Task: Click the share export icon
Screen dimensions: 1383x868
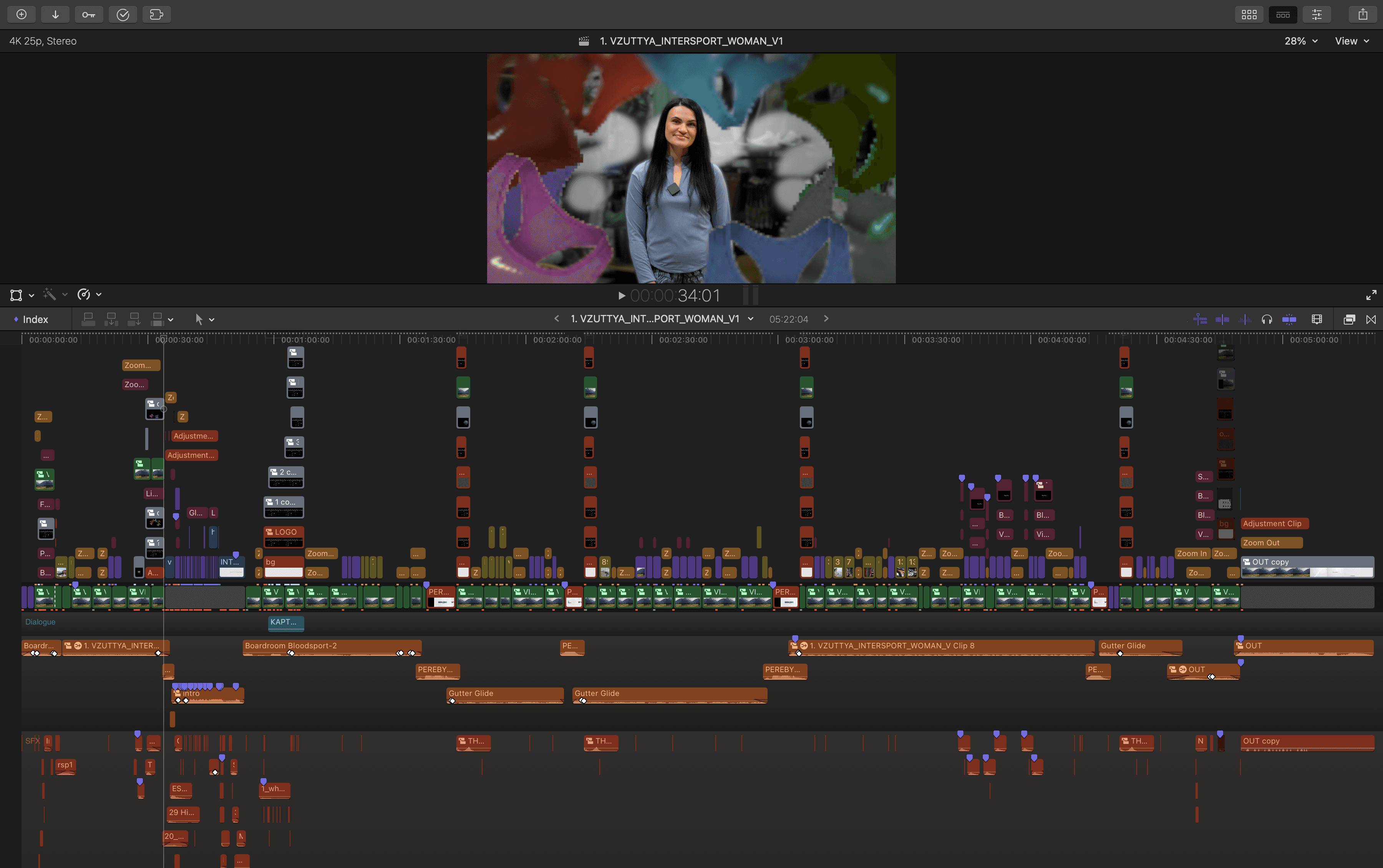Action: pyautogui.click(x=1362, y=14)
